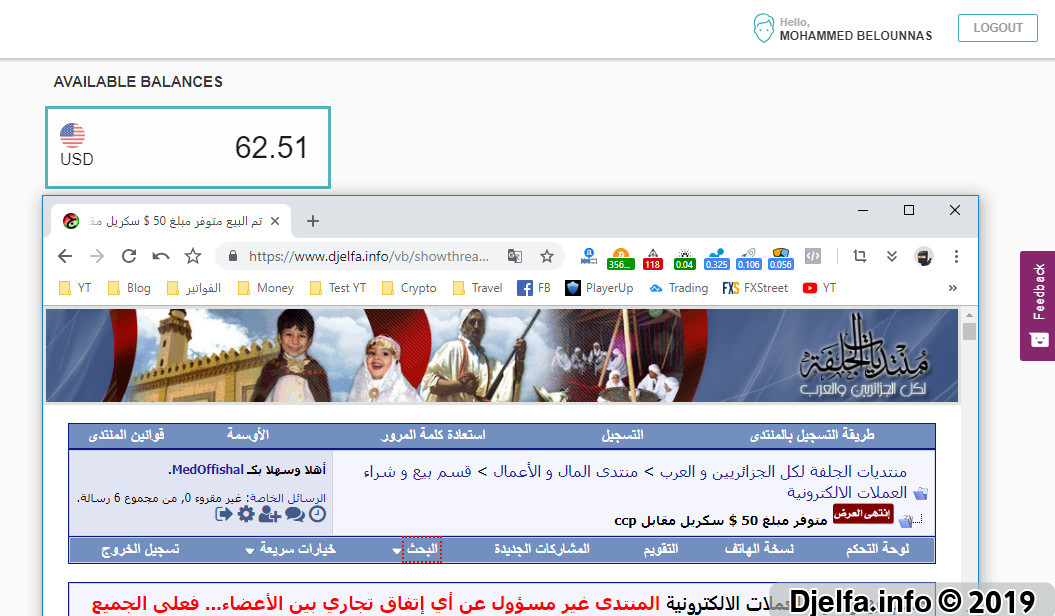1055x616 pixels.
Task: Close the Djelfa forum browser tab
Action: point(275,221)
